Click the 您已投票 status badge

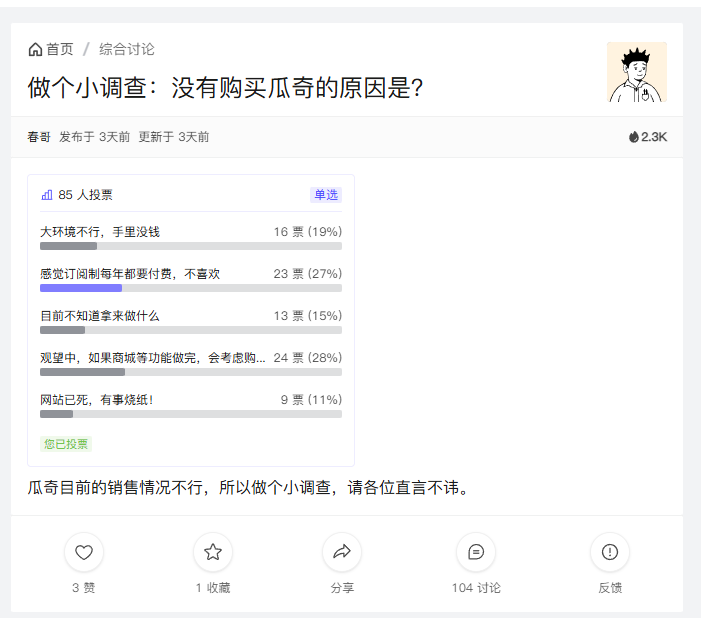66,444
